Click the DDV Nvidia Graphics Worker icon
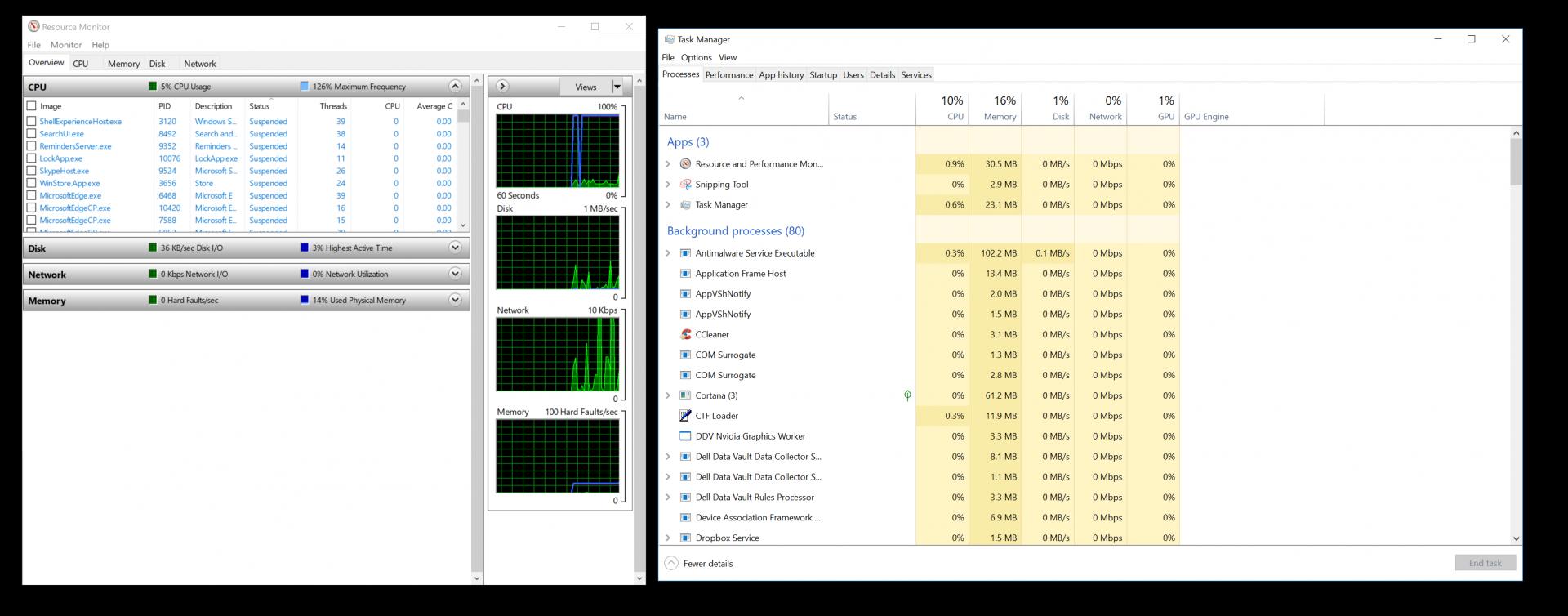The height and width of the screenshot is (616, 1568). pos(685,436)
